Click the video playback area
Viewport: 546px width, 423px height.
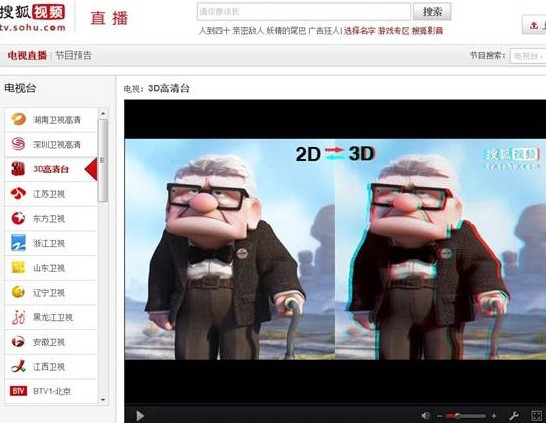coord(335,252)
